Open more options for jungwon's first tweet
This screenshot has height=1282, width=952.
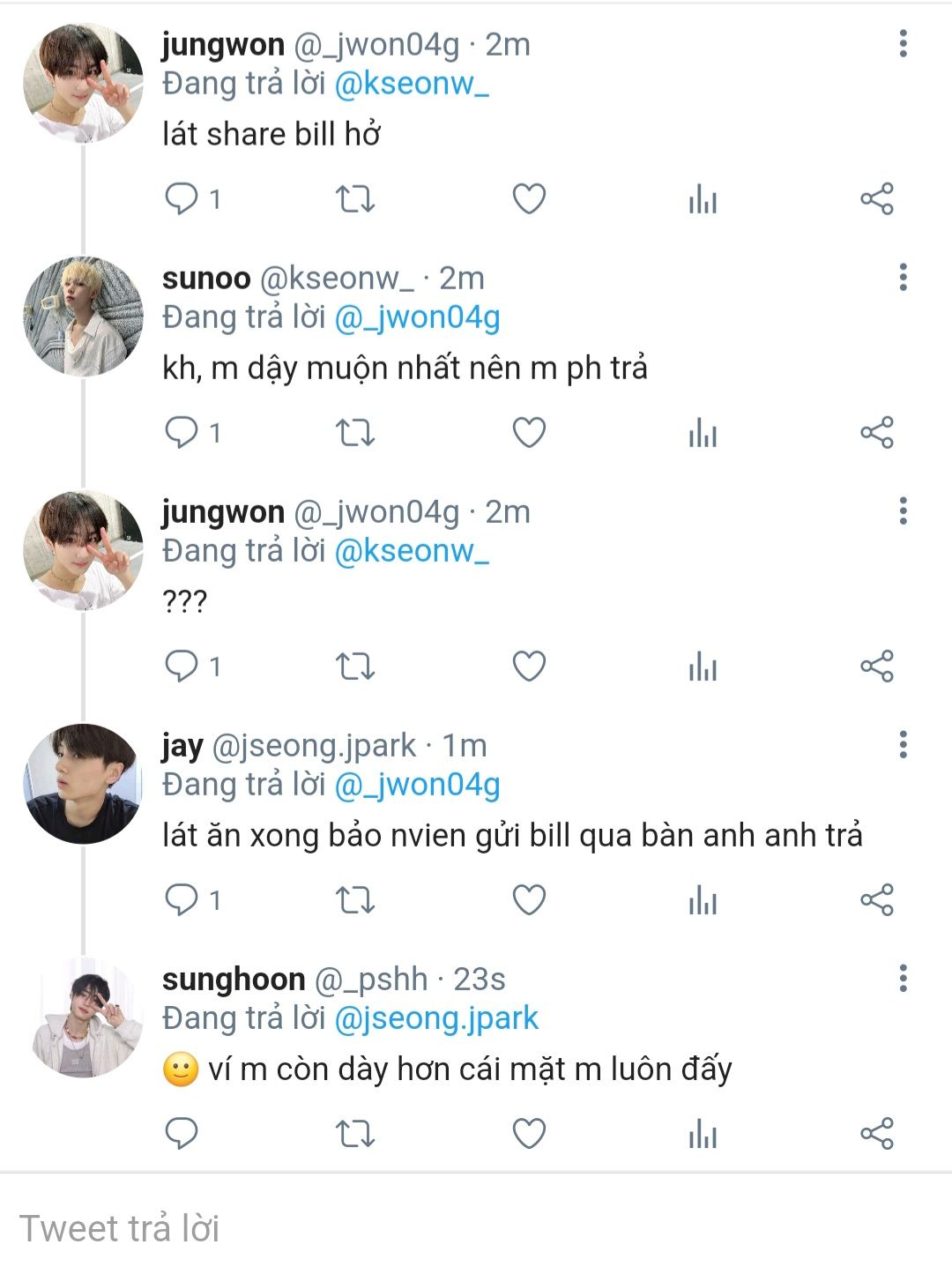click(x=903, y=44)
